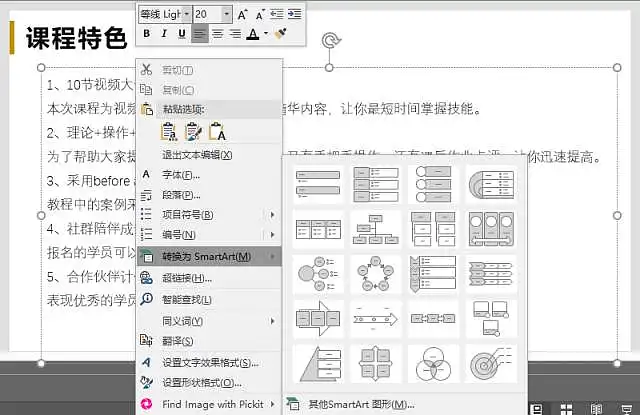Pick the basic timeline arrow layout

376,318
